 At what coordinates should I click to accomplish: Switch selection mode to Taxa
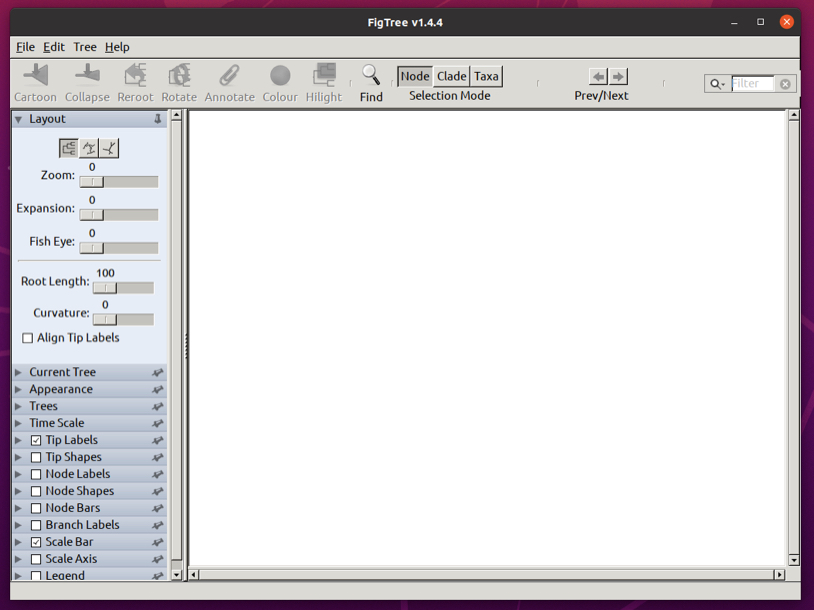[486, 76]
